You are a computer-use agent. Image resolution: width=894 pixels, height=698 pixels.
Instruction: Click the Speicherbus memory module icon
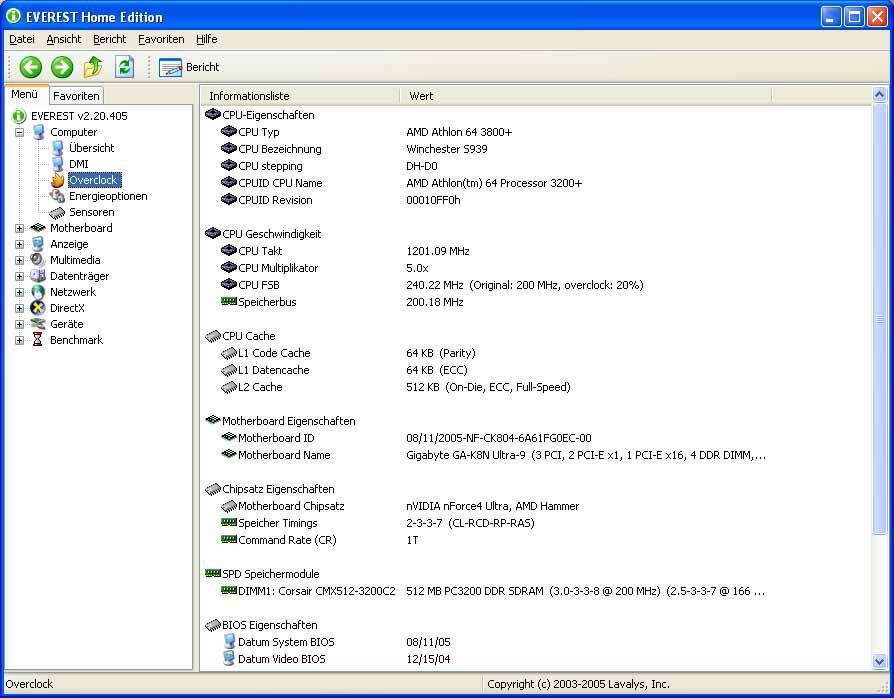[x=229, y=301]
